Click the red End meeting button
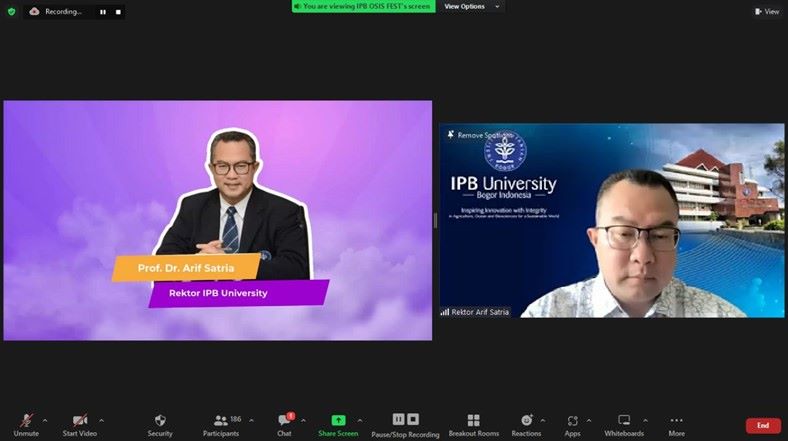Image resolution: width=788 pixels, height=441 pixels. pos(763,425)
